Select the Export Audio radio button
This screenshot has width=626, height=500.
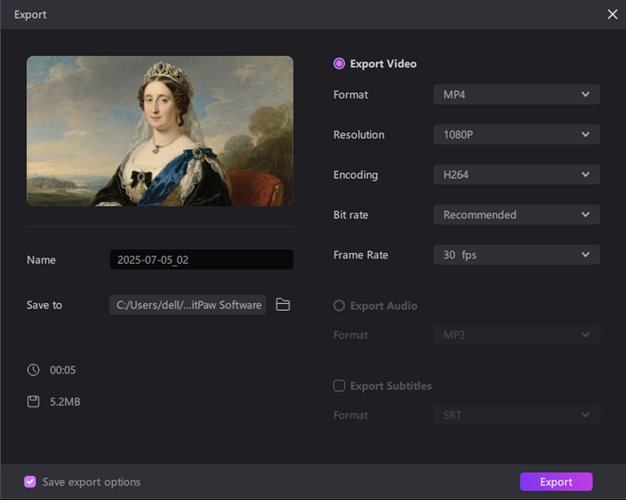tap(339, 306)
